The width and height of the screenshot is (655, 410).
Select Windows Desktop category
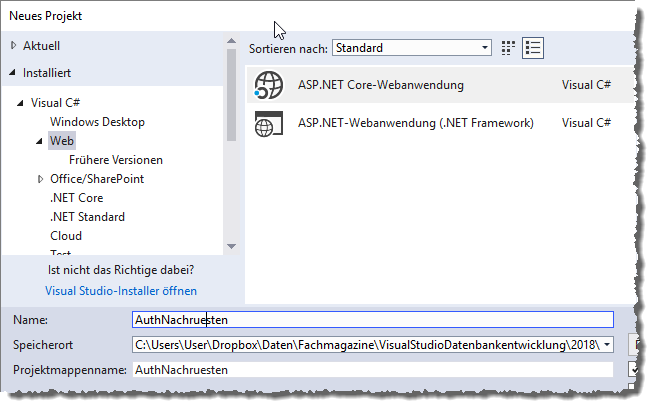[x=97, y=122]
